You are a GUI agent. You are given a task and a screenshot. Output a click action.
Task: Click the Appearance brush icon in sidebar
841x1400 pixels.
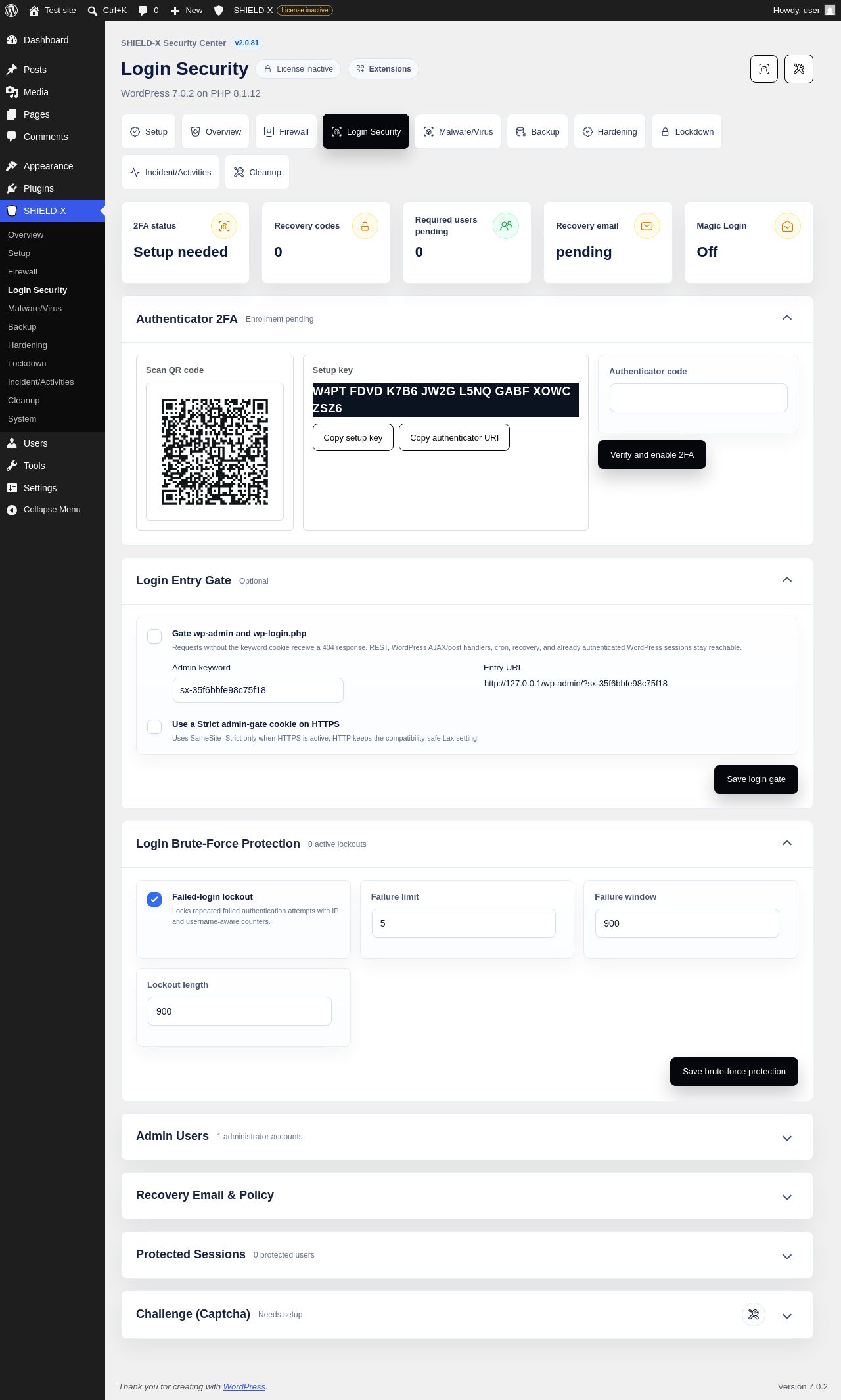pyautogui.click(x=12, y=166)
